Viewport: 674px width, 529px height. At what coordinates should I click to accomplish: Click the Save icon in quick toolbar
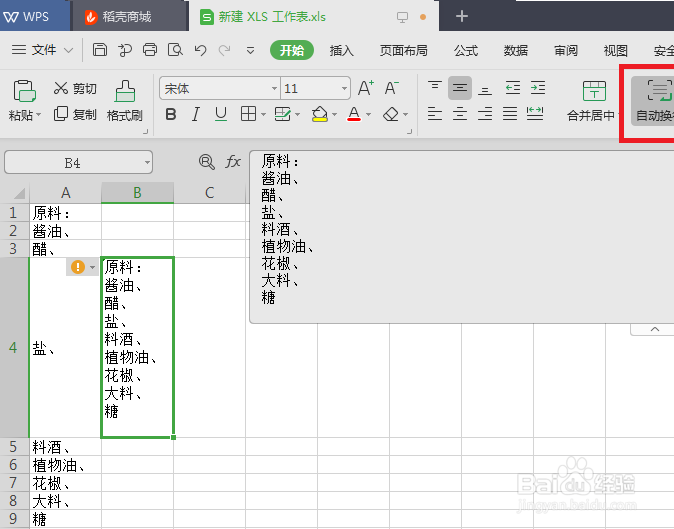[100, 50]
